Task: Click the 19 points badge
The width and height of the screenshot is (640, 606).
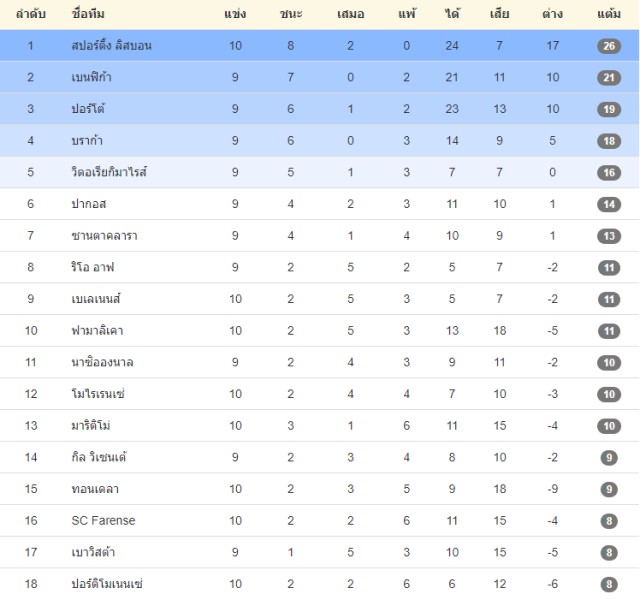Action: (609, 109)
